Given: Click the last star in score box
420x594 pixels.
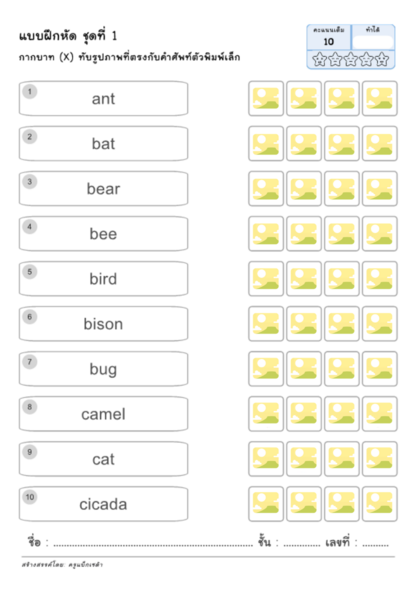Looking at the screenshot, I should click(382, 59).
